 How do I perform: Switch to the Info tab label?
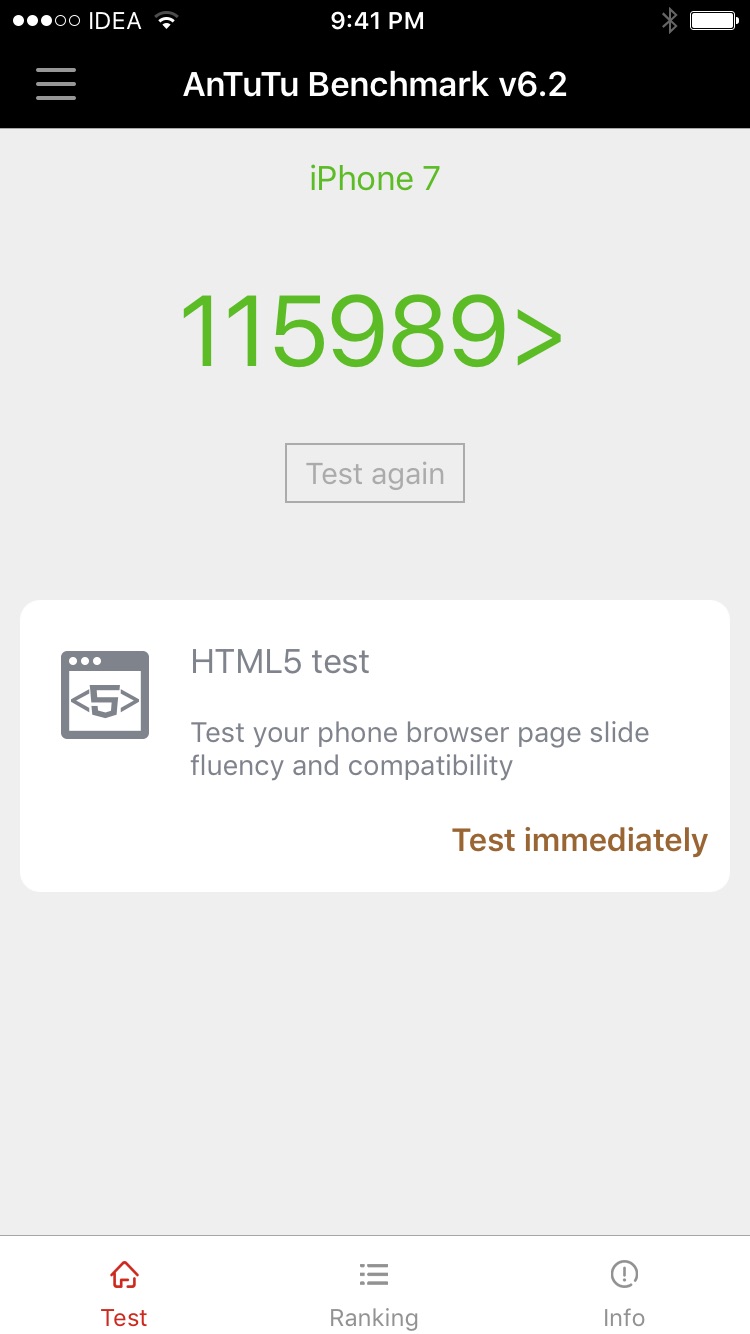[x=624, y=1317]
